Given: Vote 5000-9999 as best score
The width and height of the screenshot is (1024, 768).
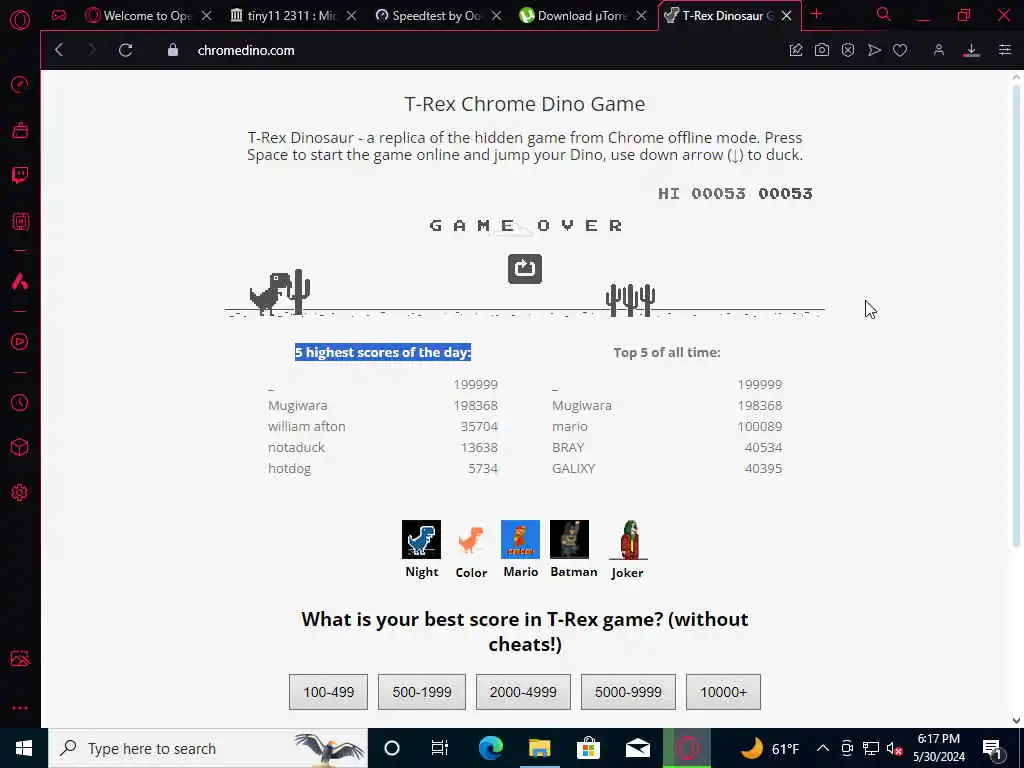Looking at the screenshot, I should [x=628, y=692].
